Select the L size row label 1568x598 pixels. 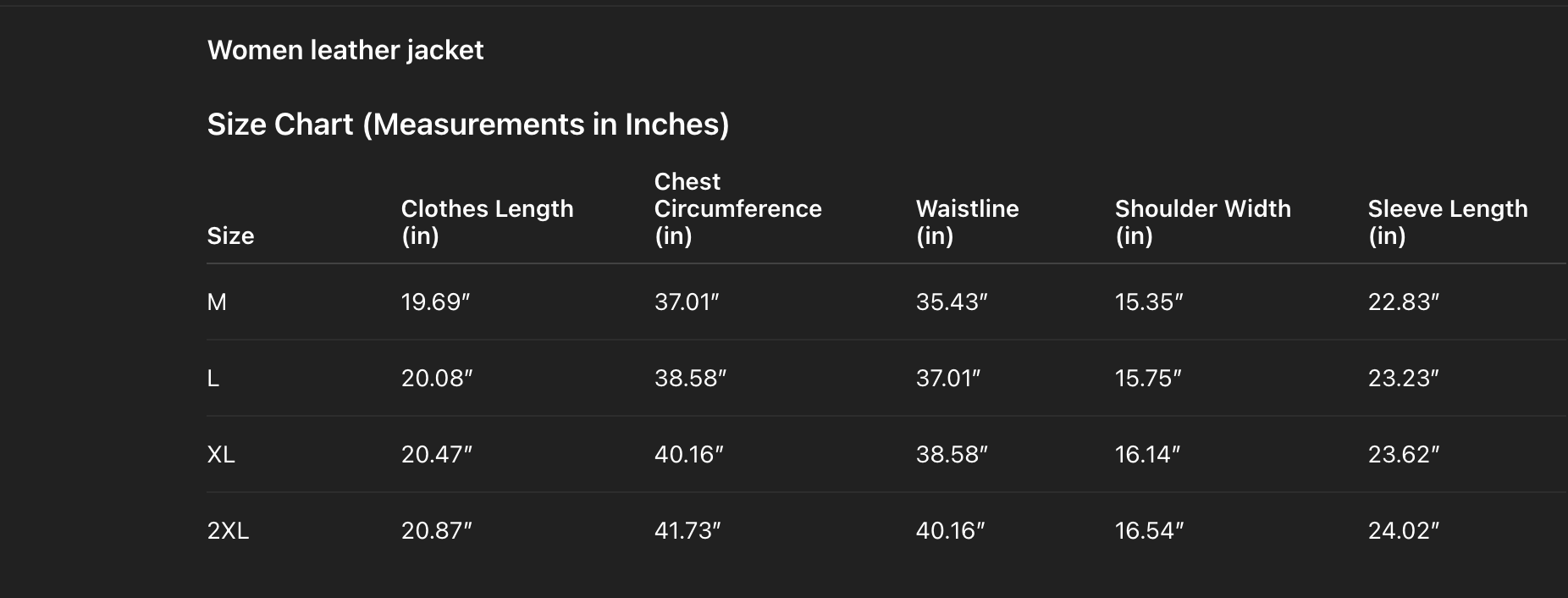tap(213, 379)
